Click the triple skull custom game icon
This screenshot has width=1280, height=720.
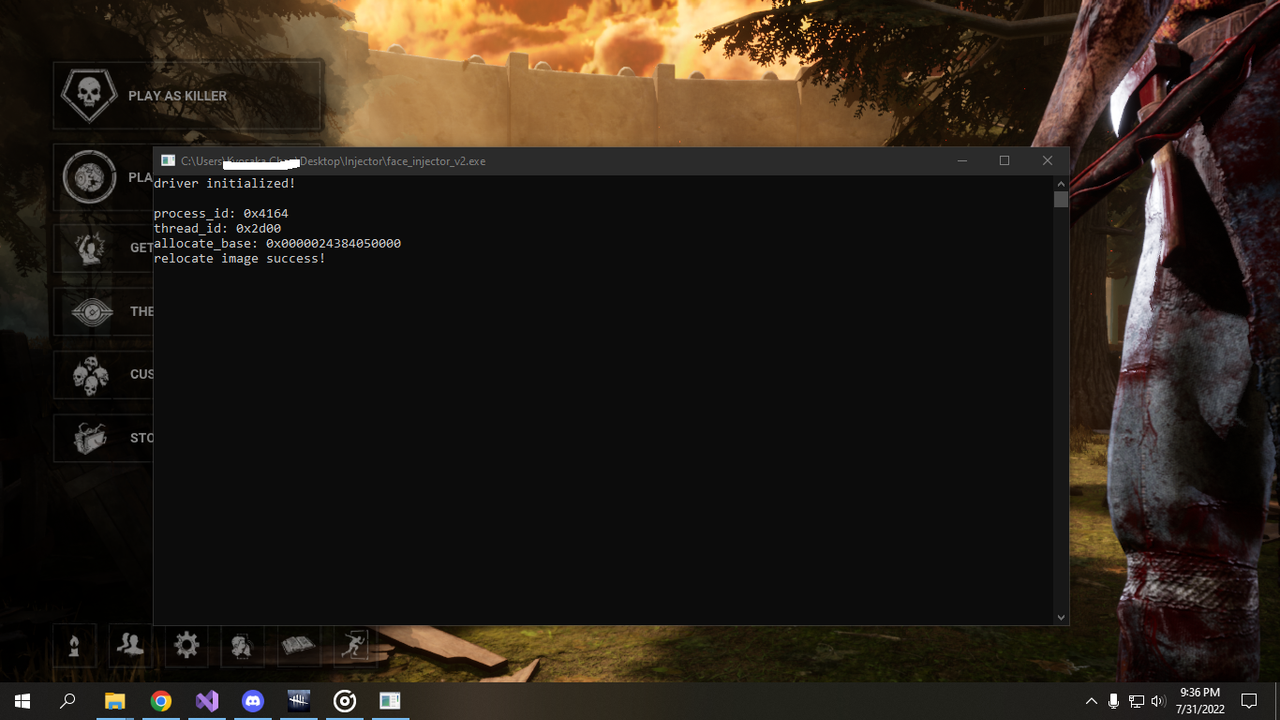pos(91,375)
